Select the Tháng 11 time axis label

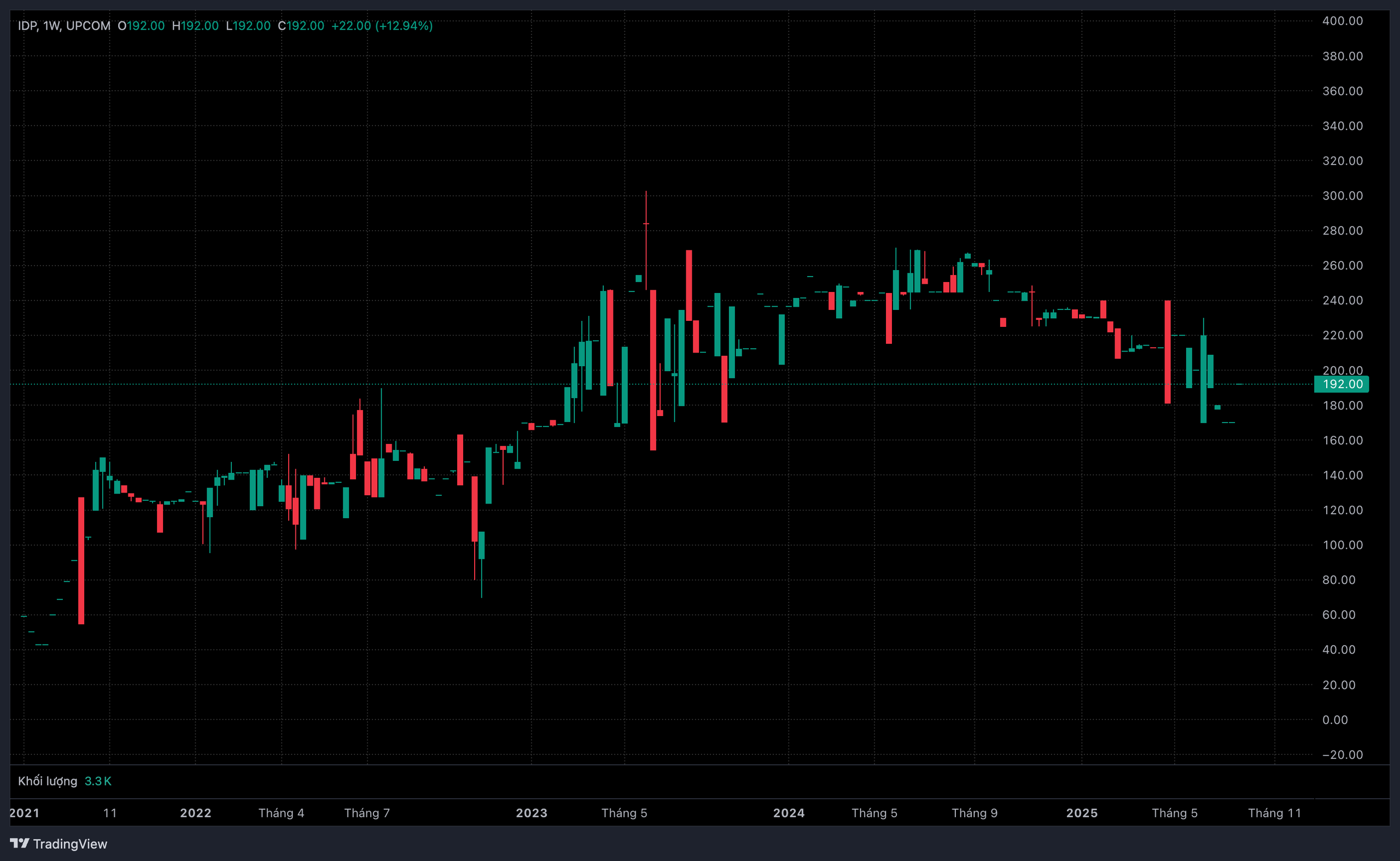(x=1274, y=813)
